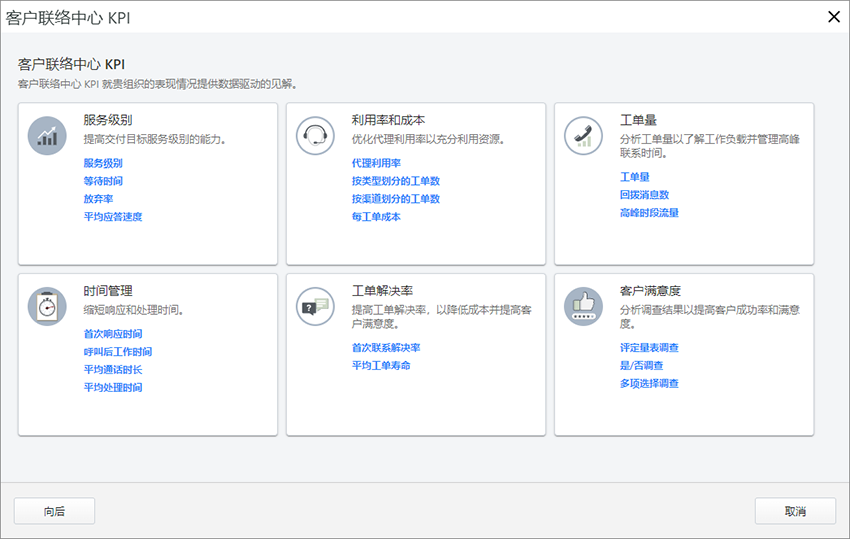The image size is (850, 539).
Task: Click the 工单解决率 chat bubble icon
Action: click(x=315, y=306)
